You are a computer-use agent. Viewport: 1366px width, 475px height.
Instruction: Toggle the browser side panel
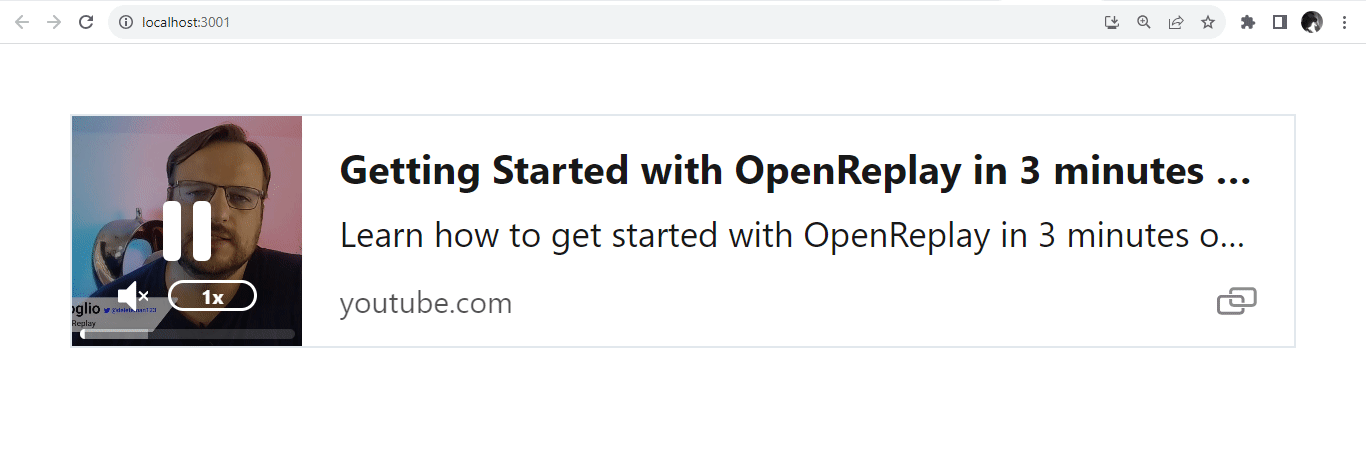(1280, 22)
